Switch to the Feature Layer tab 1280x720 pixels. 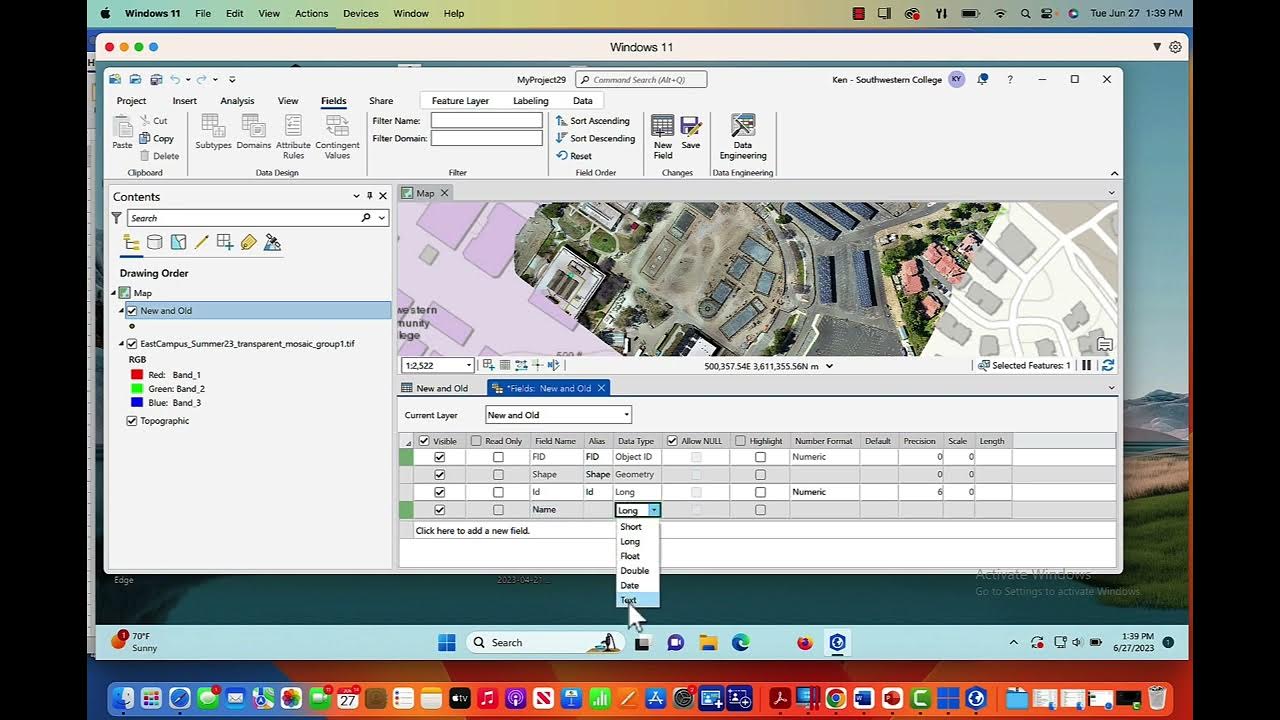pyautogui.click(x=460, y=101)
